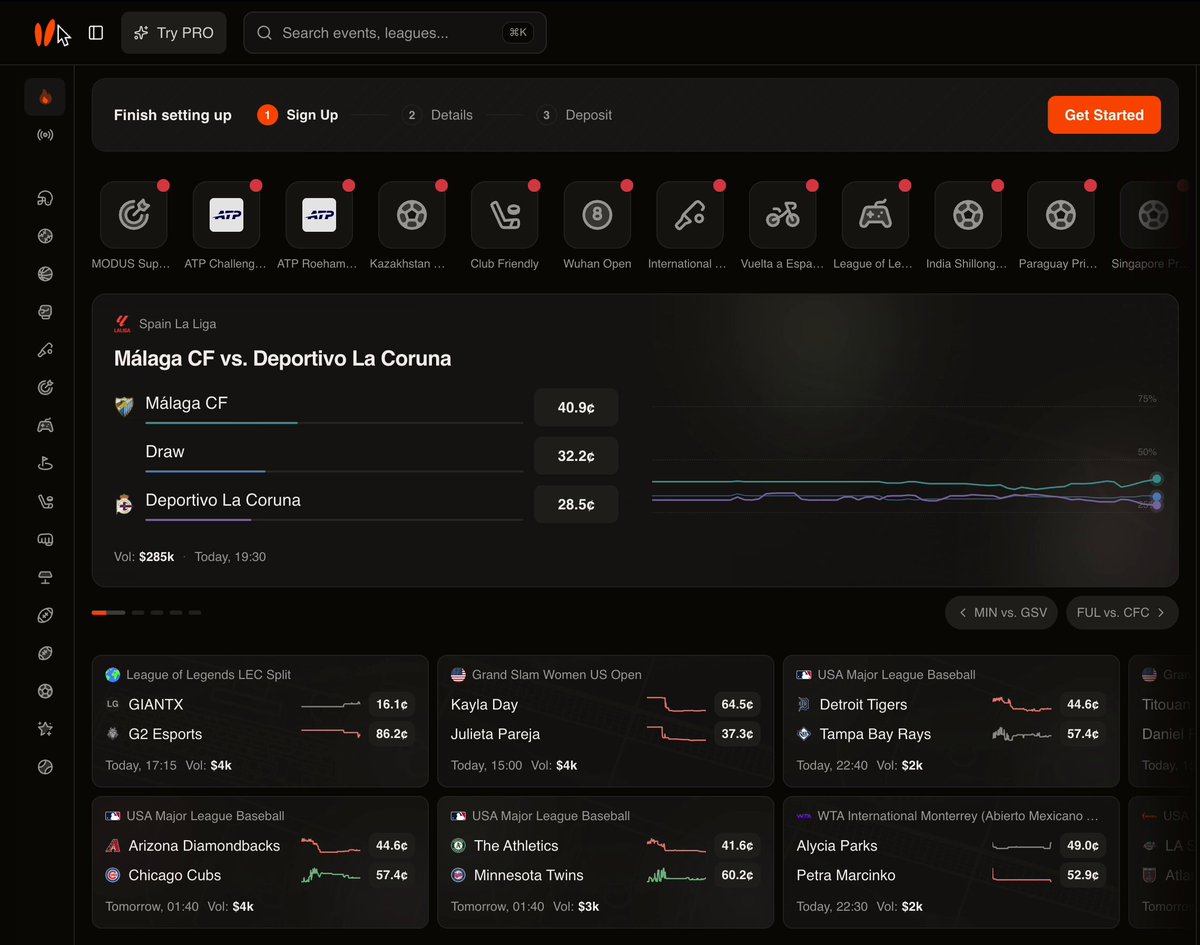Screen dimensions: 1200x945
Task: Select the soccer ball sidebar icon
Action: 45,691
